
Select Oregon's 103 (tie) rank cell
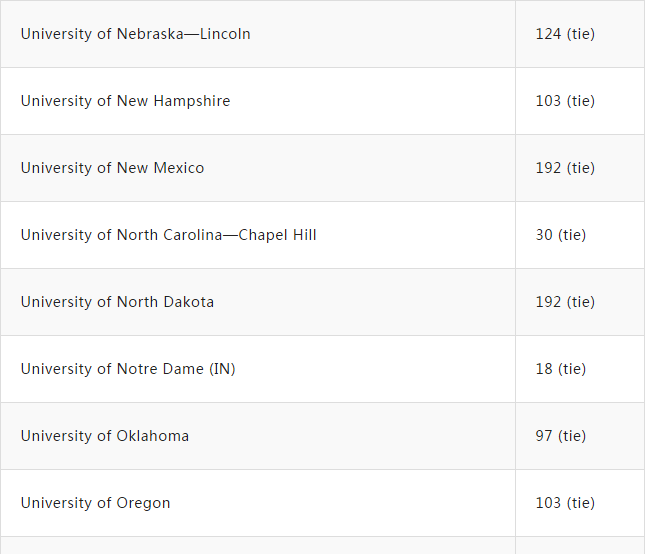(565, 503)
